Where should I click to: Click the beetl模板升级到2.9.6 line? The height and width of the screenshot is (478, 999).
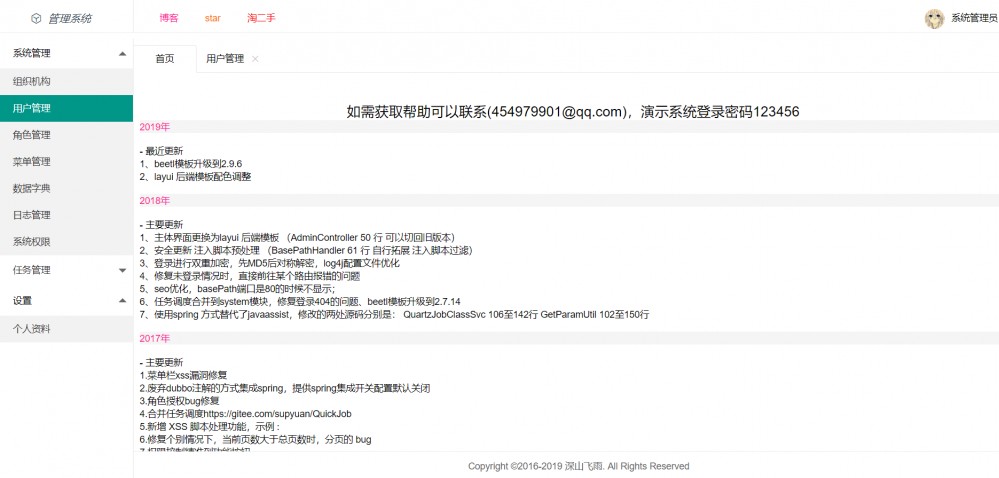point(191,164)
